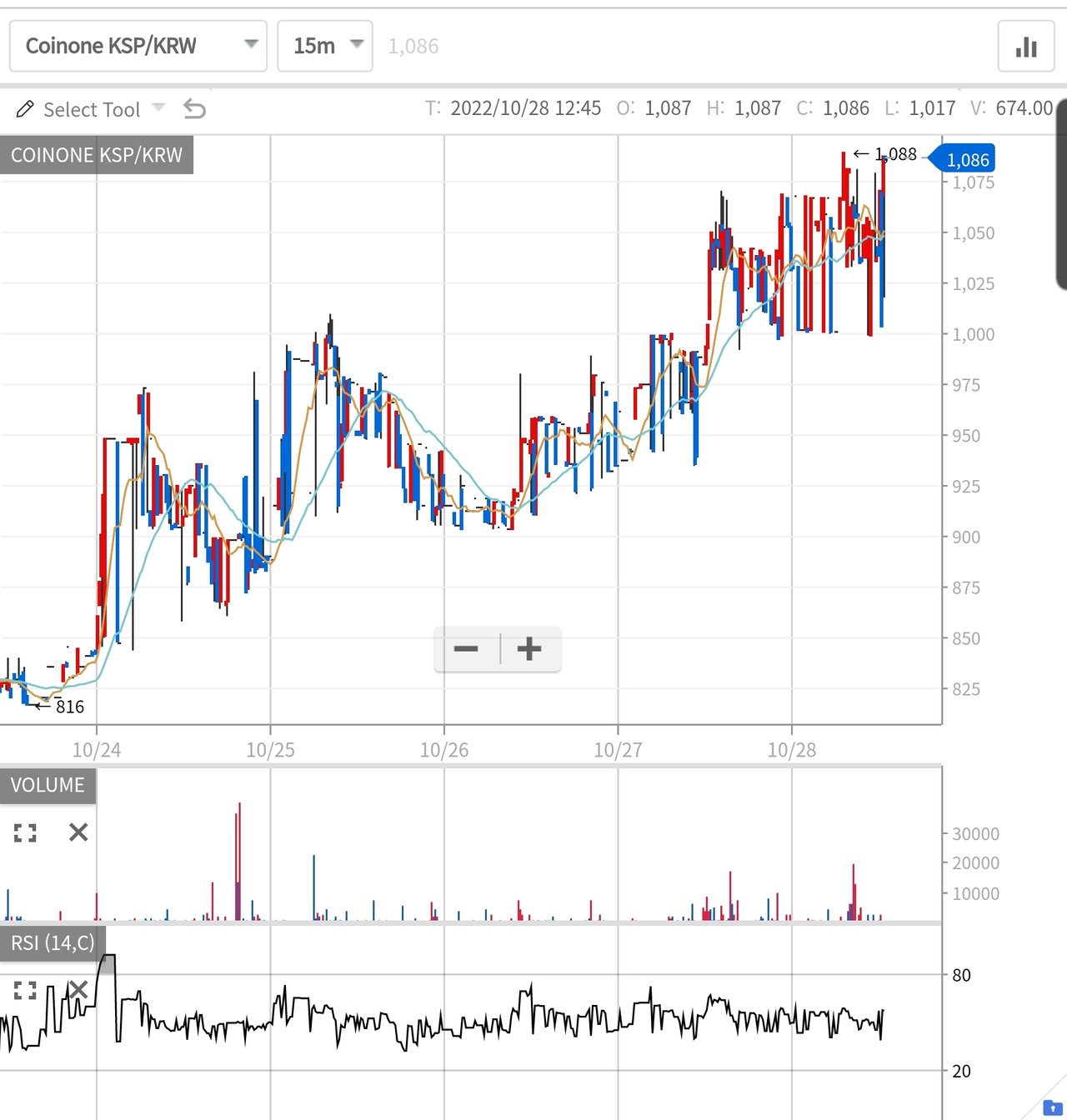Click the 10/25 date axis label

tap(270, 750)
